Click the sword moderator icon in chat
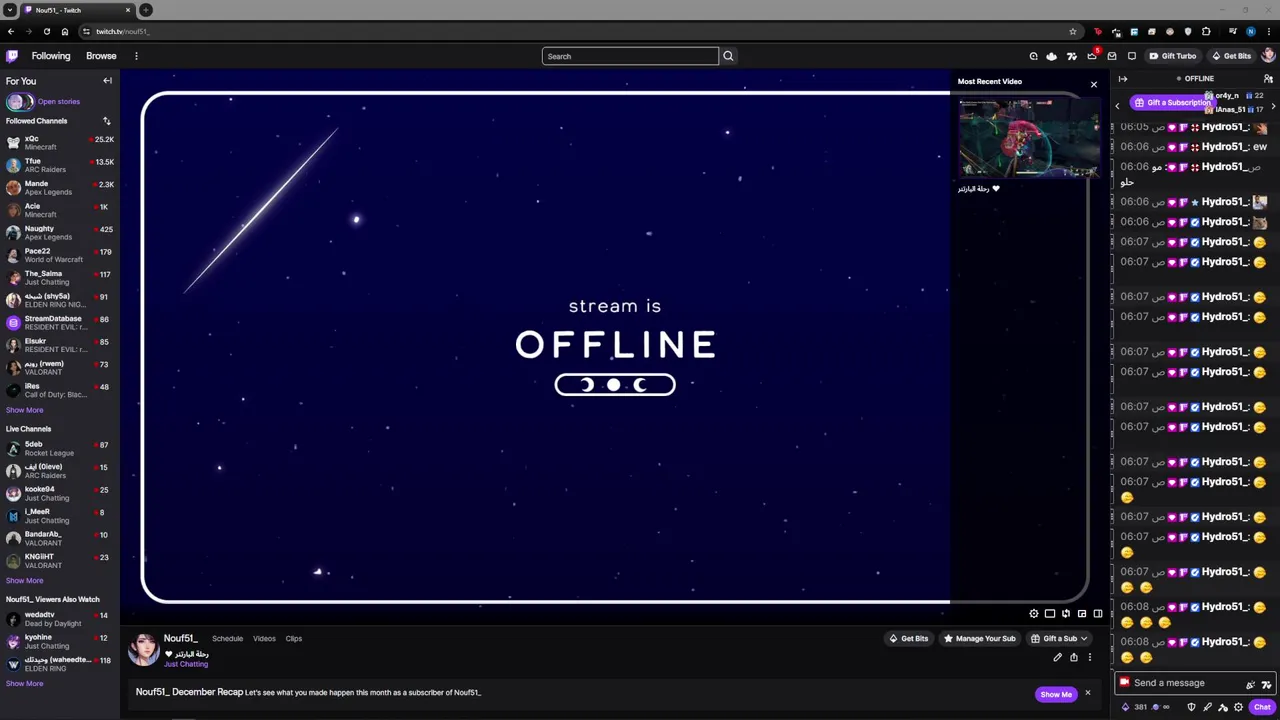The width and height of the screenshot is (1280, 720). point(1208,707)
